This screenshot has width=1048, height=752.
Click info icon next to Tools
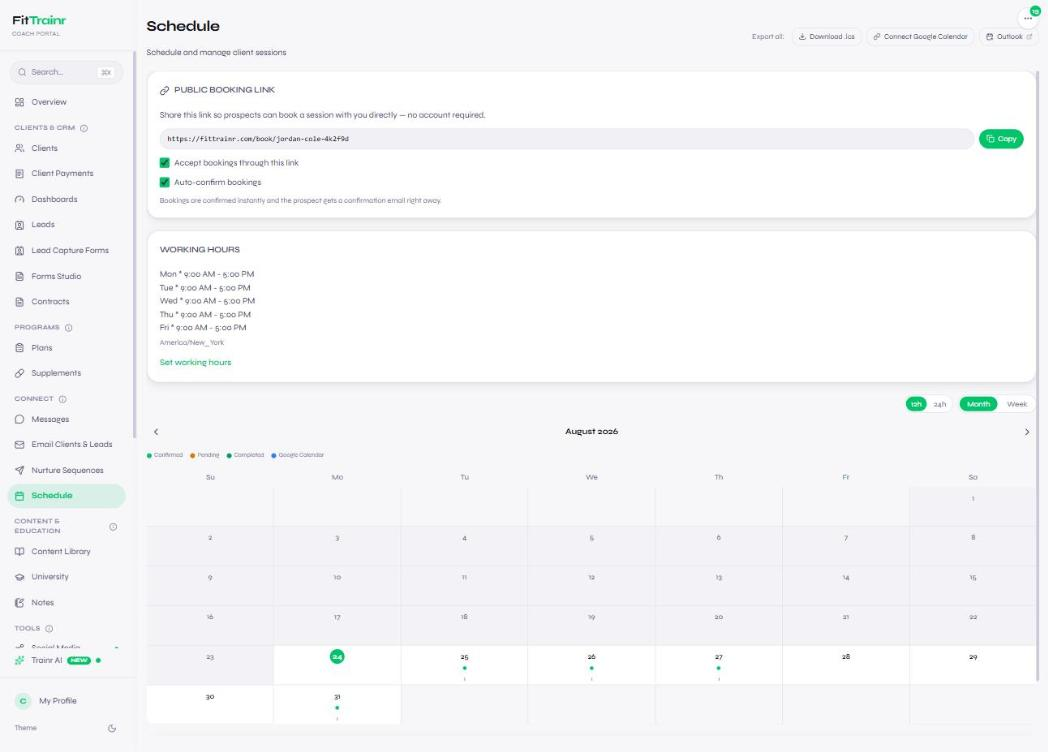(x=49, y=628)
